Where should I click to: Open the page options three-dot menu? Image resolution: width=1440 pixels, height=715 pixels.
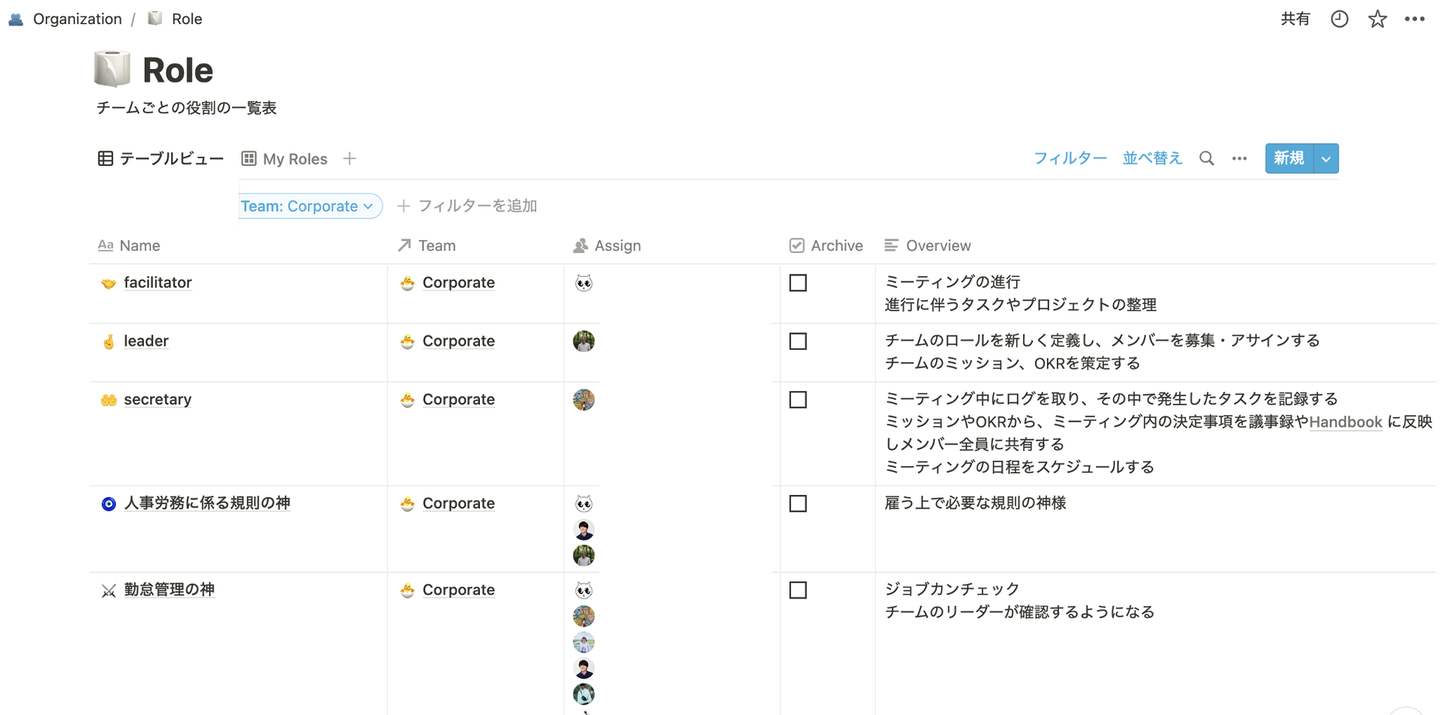1414,19
